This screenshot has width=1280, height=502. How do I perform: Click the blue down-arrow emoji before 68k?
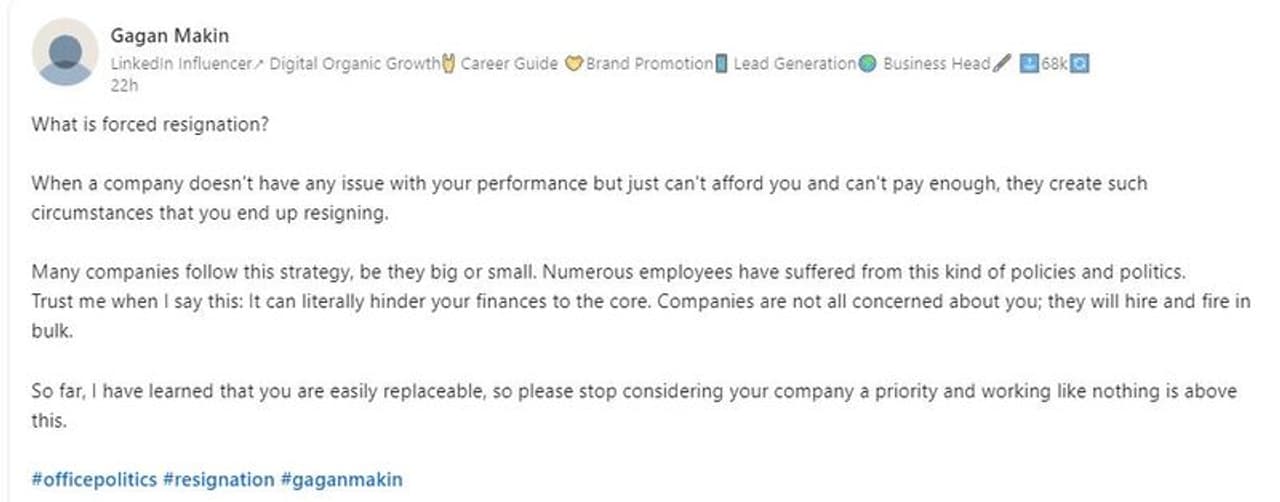coord(1028,64)
